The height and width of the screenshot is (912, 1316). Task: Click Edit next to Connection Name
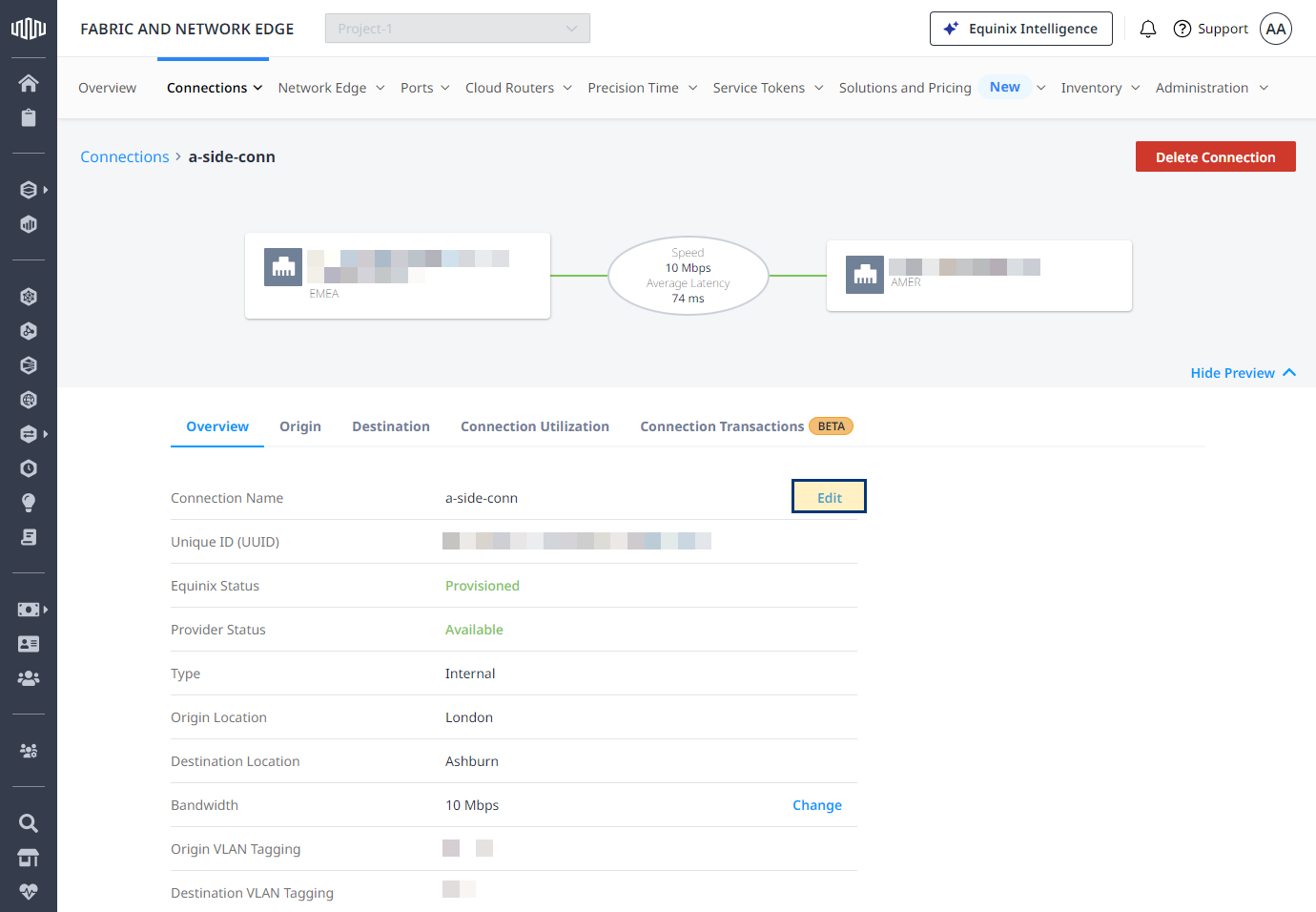click(829, 496)
